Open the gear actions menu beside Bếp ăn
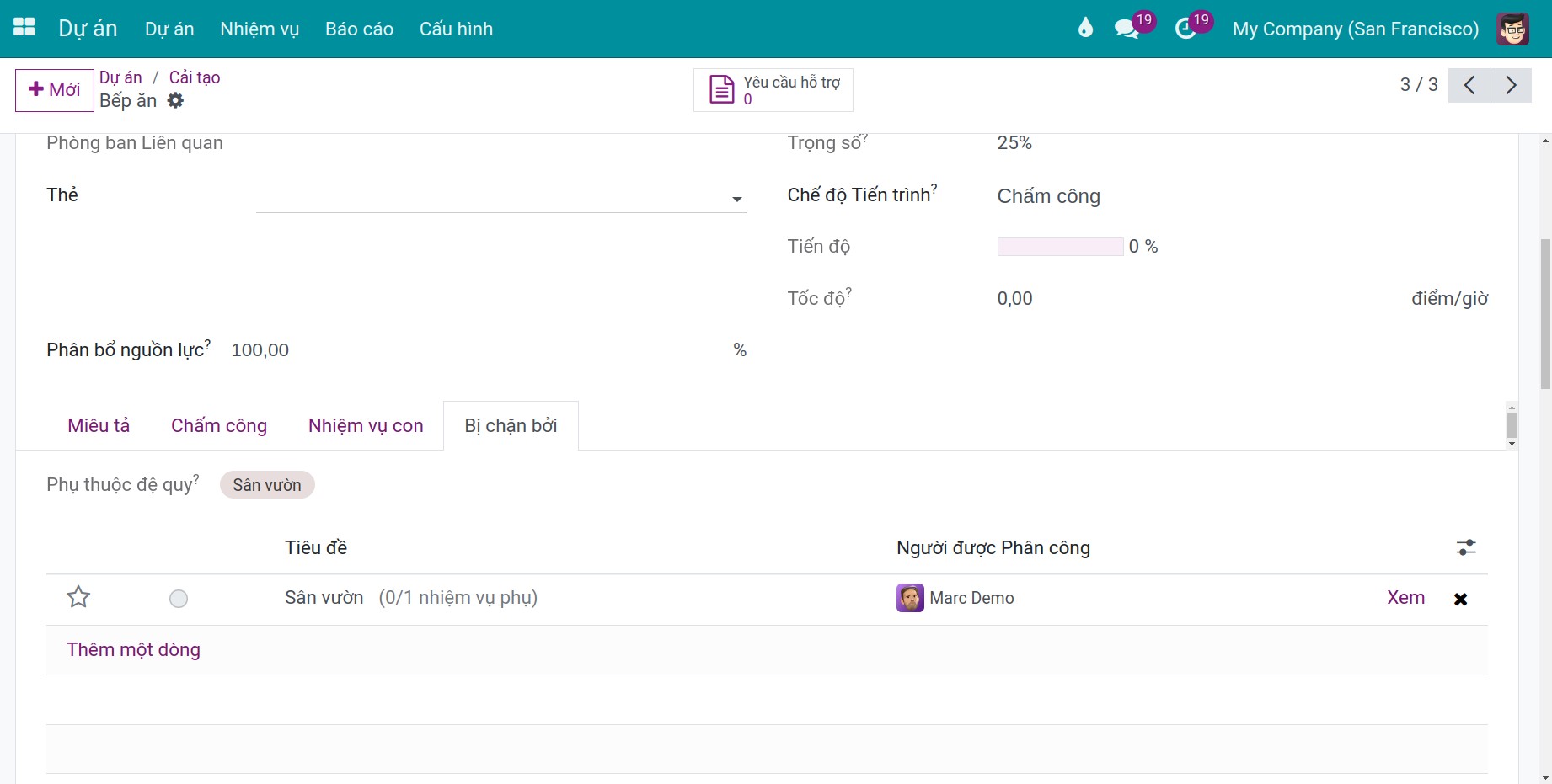Image resolution: width=1552 pixels, height=784 pixels. click(x=175, y=100)
